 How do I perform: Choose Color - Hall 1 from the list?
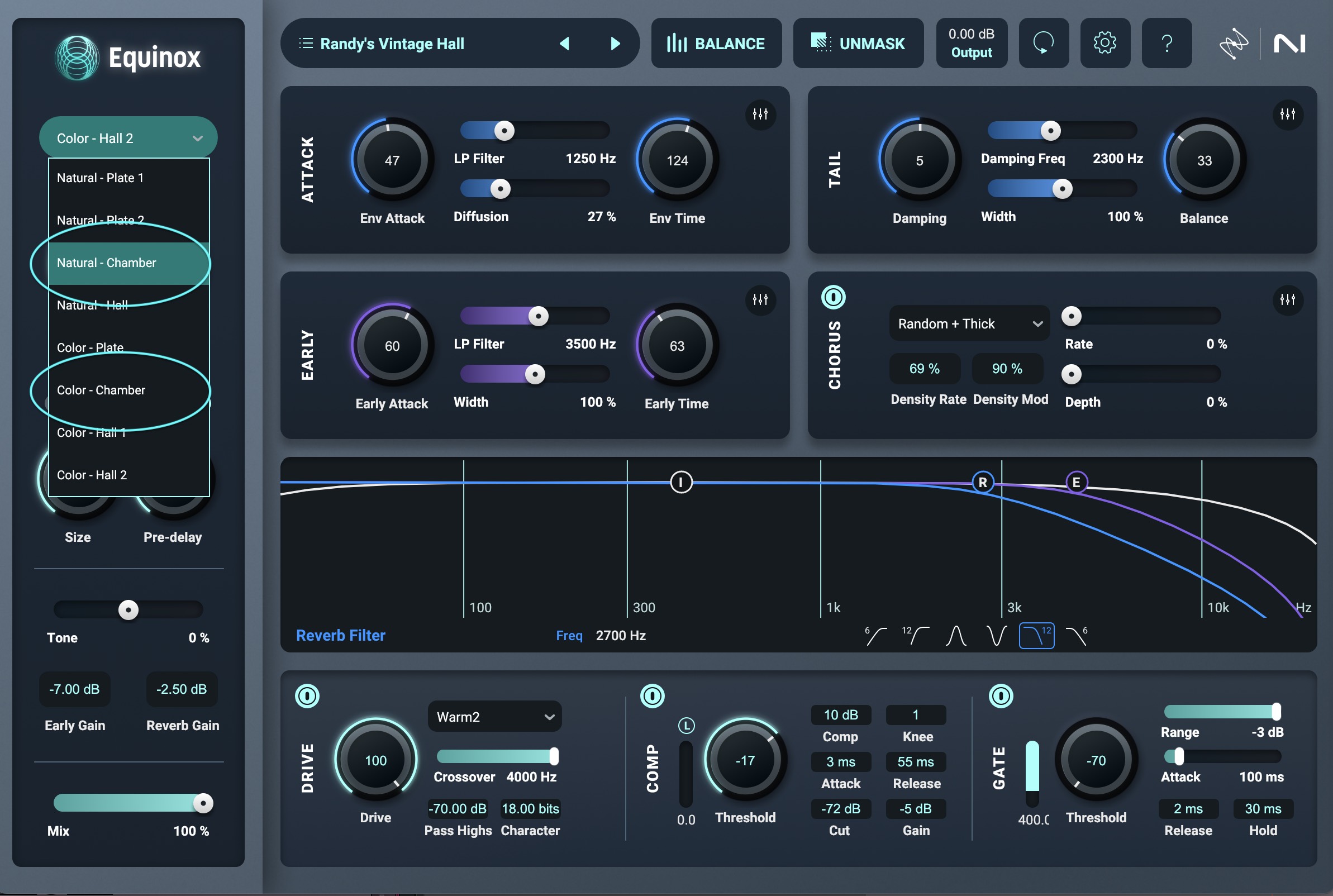point(129,432)
